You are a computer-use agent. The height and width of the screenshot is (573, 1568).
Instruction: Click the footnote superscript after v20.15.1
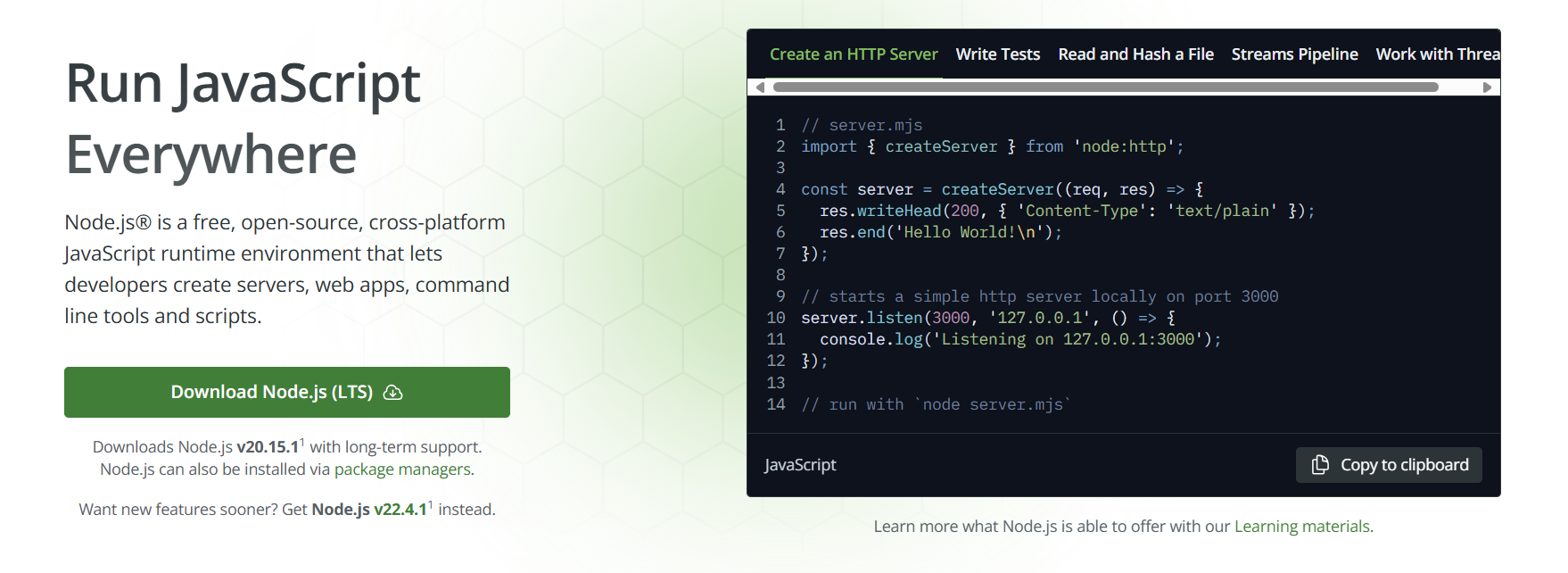click(x=302, y=443)
